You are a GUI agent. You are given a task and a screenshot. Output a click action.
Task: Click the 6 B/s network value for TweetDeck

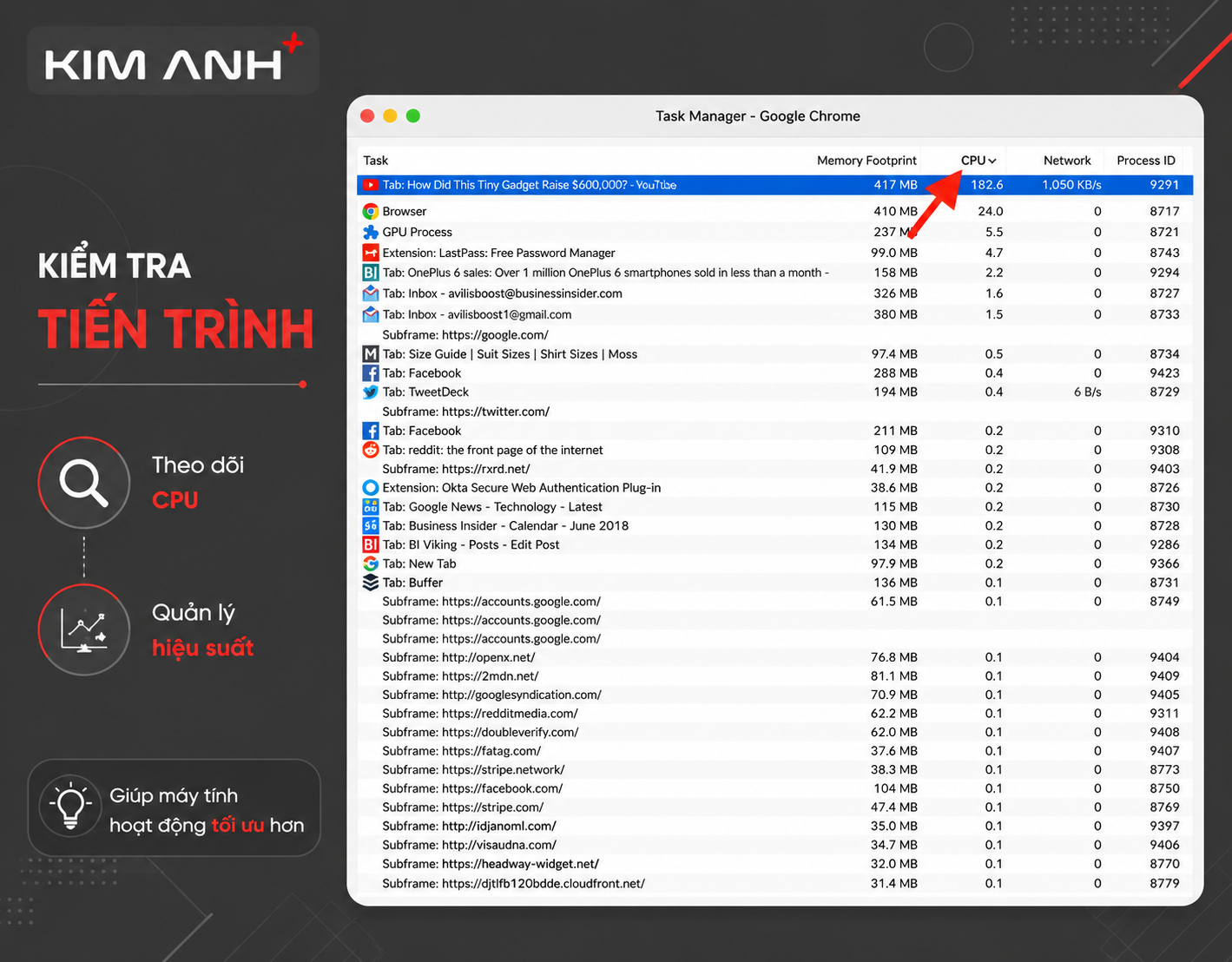1087,392
